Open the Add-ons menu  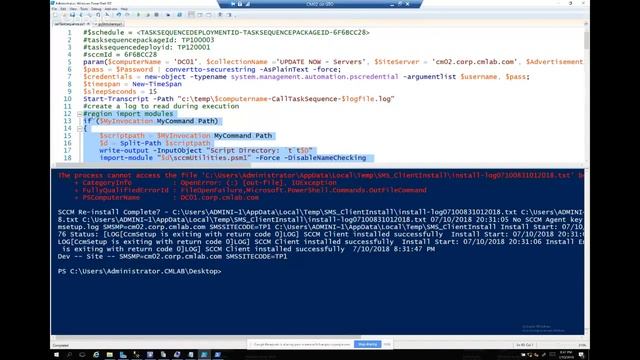[x=111, y=9]
